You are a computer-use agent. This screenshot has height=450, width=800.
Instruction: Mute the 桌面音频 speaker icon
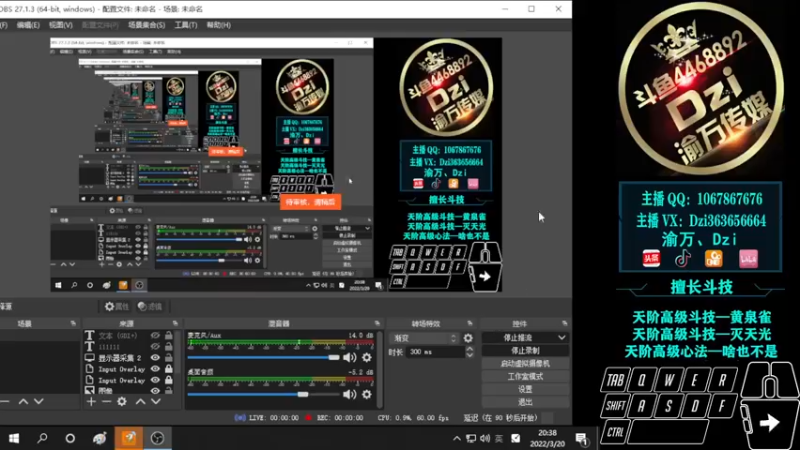349,394
